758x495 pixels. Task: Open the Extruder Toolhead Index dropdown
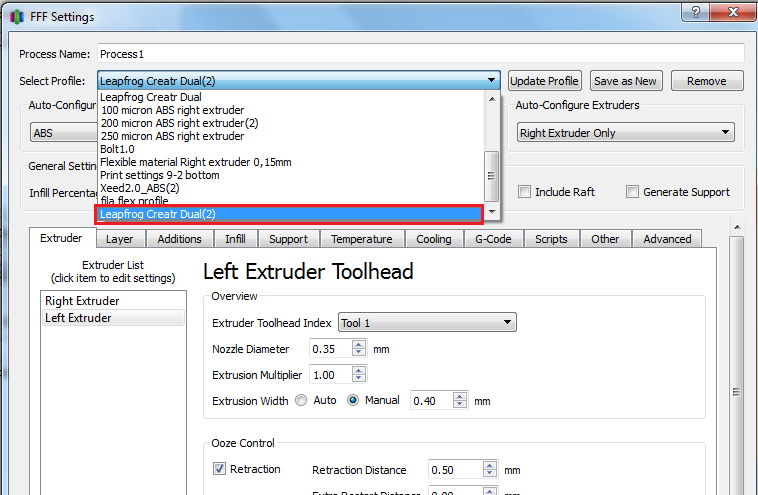(x=427, y=322)
